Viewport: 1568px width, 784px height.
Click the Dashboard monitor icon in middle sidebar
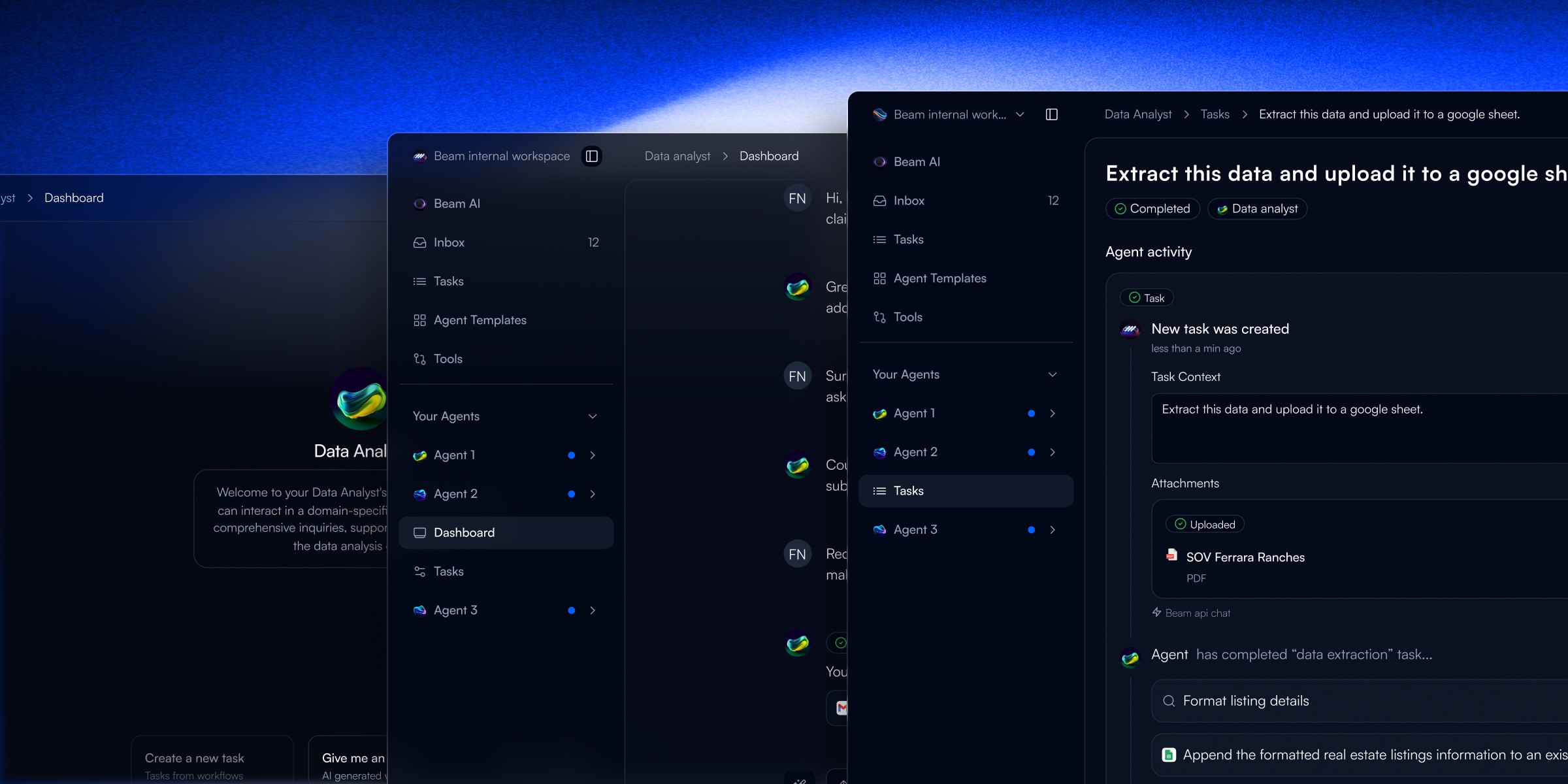[420, 533]
